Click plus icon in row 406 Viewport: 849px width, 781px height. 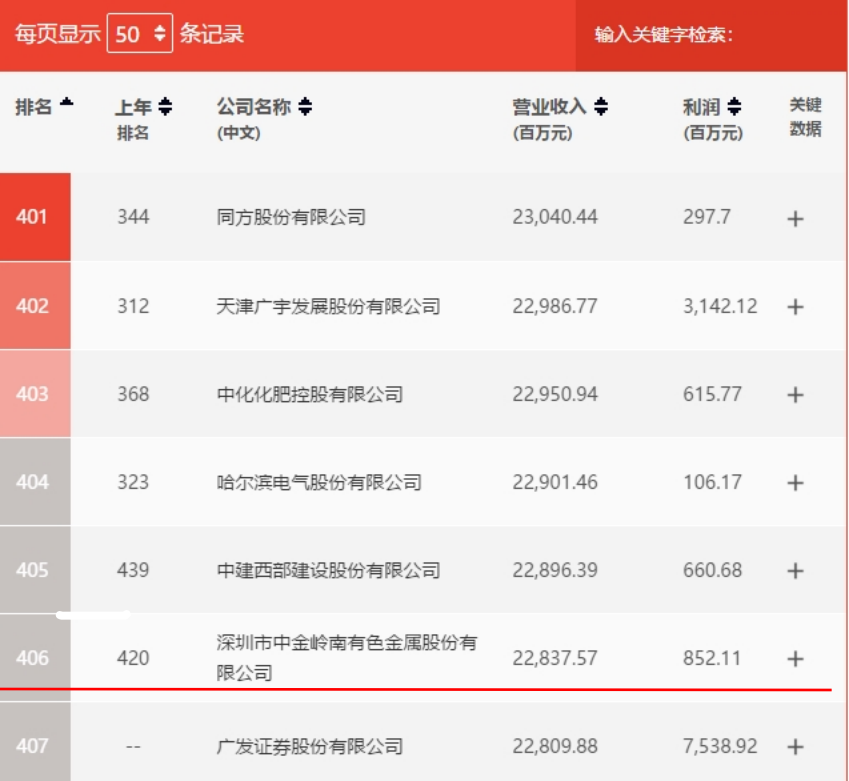[795, 659]
